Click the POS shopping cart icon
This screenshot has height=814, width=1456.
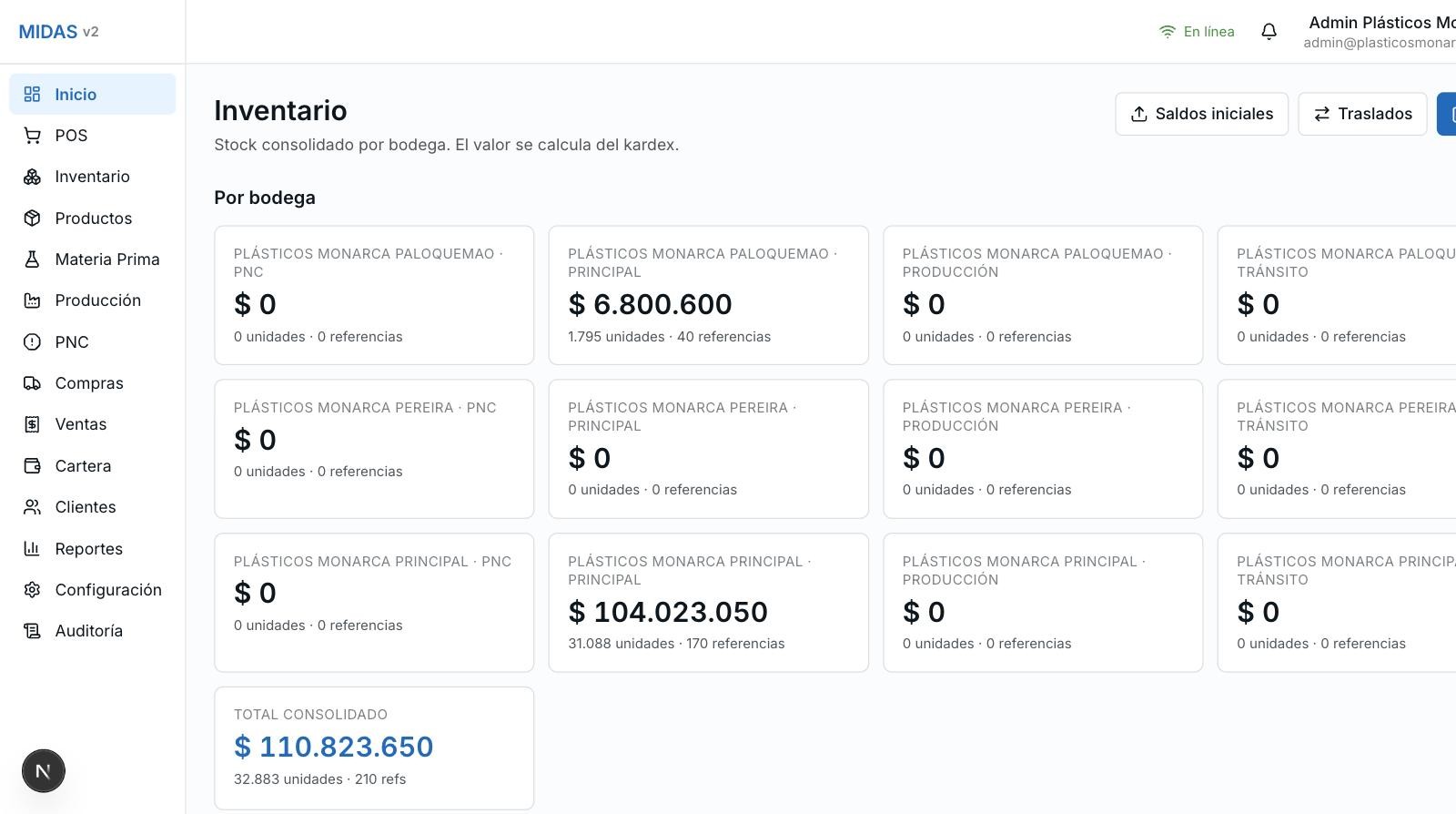click(32, 136)
